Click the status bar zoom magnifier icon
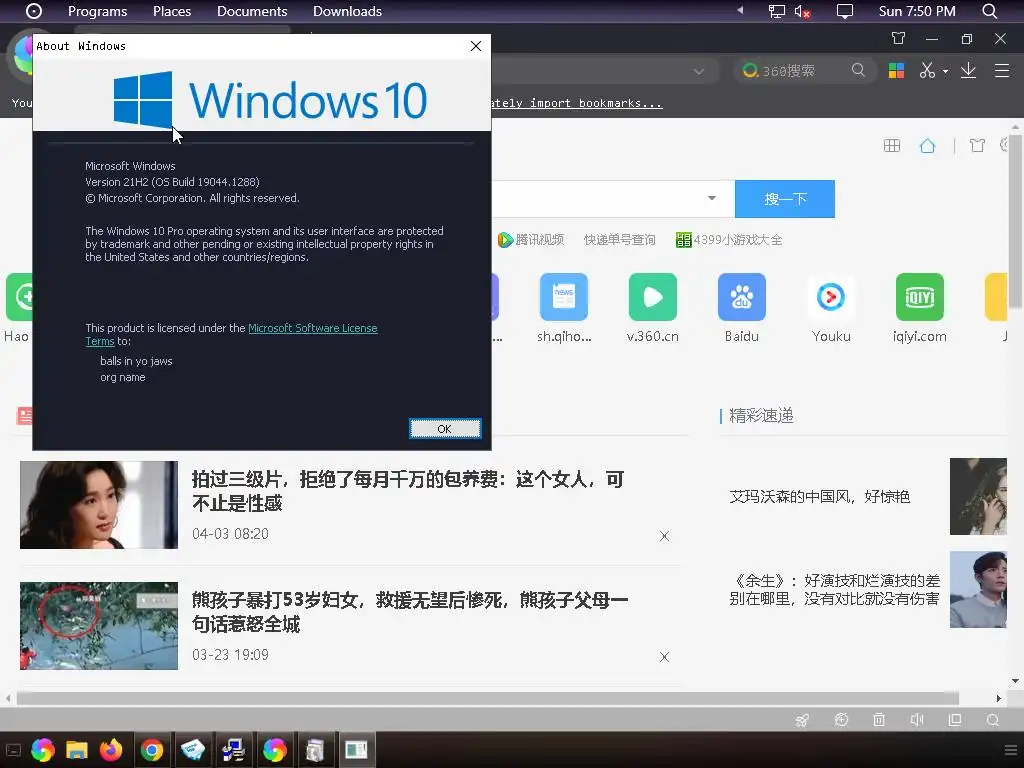Viewport: 1024px width, 768px height. point(993,720)
